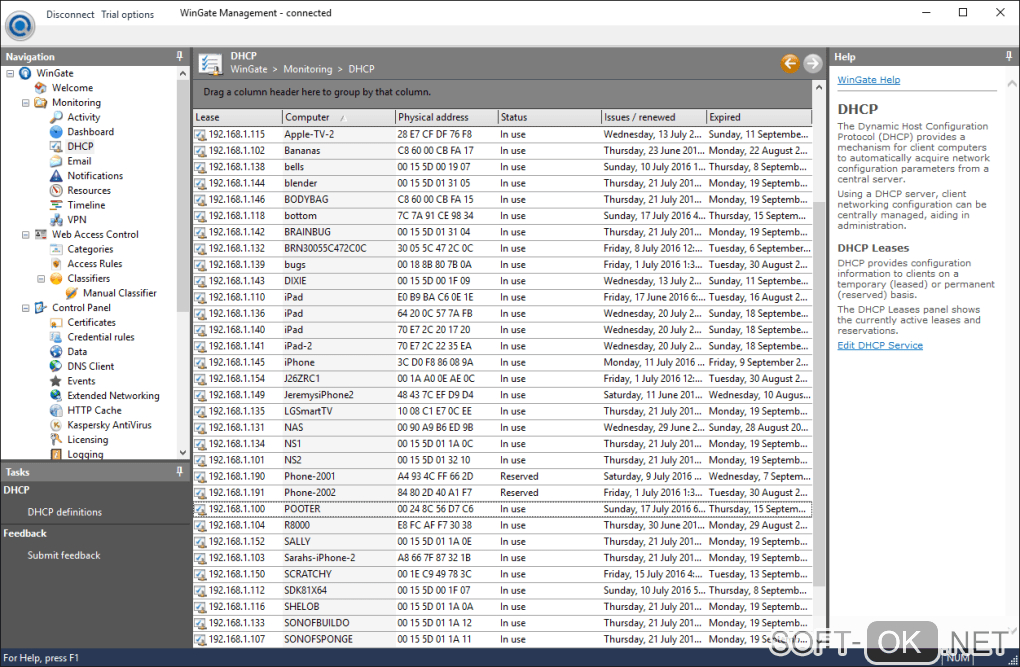This screenshot has height=667, width=1020.
Task: Sort by the Expired column header
Action: (759, 117)
